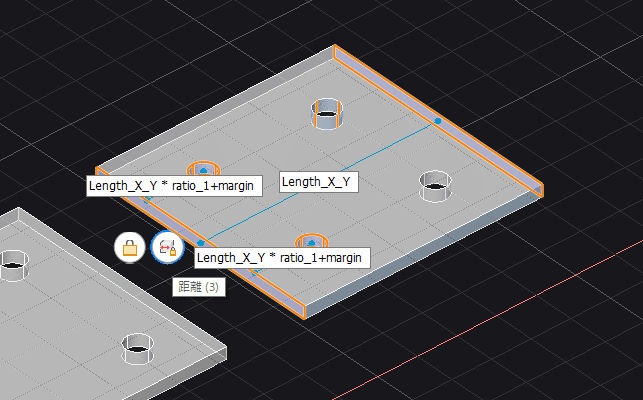The image size is (643, 400).
Task: Click the blue point on the near orange edge
Action: [201, 243]
